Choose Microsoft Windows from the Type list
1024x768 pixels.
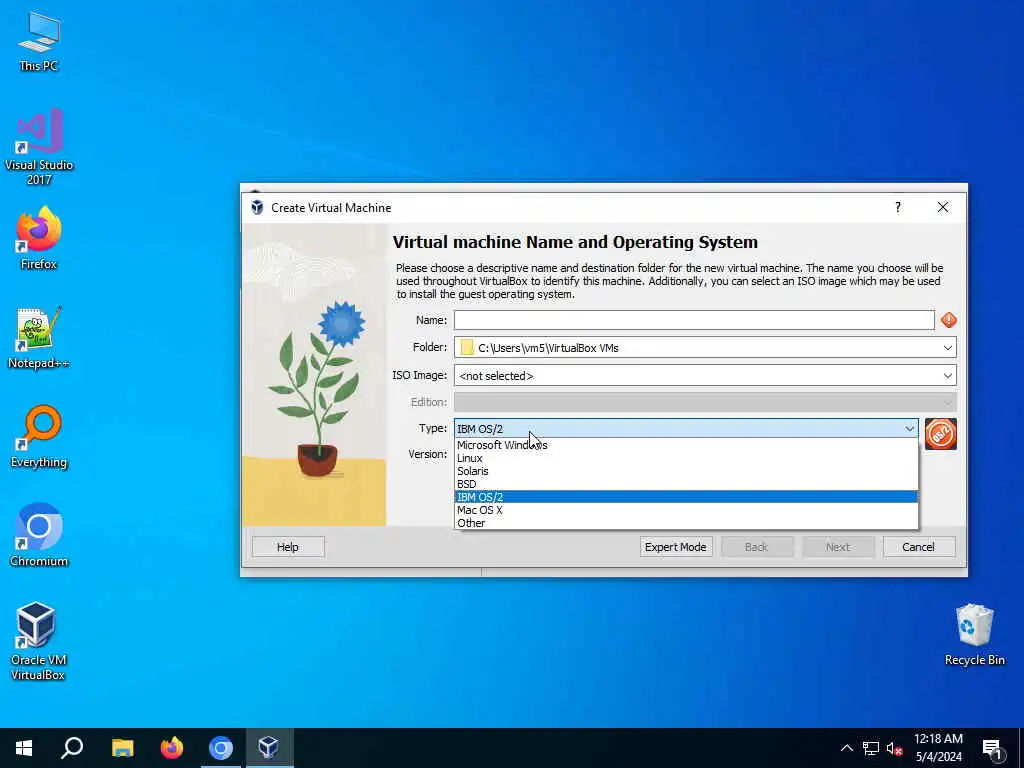pos(686,445)
